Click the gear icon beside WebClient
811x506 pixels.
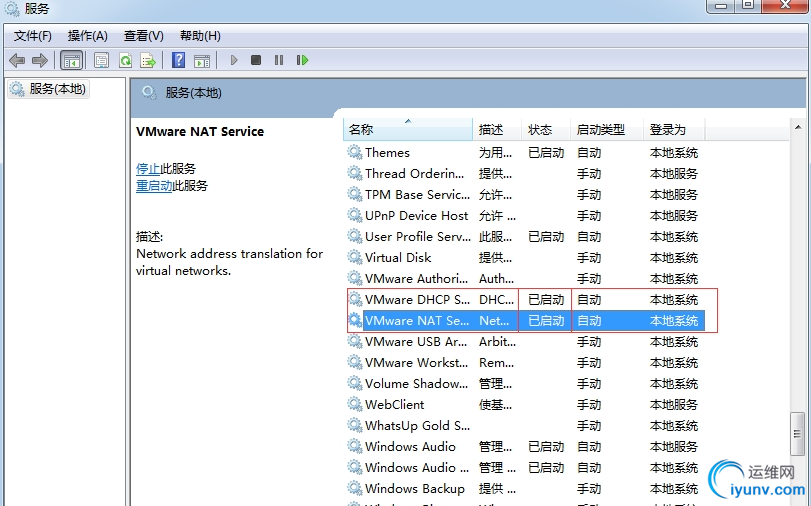[x=355, y=404]
